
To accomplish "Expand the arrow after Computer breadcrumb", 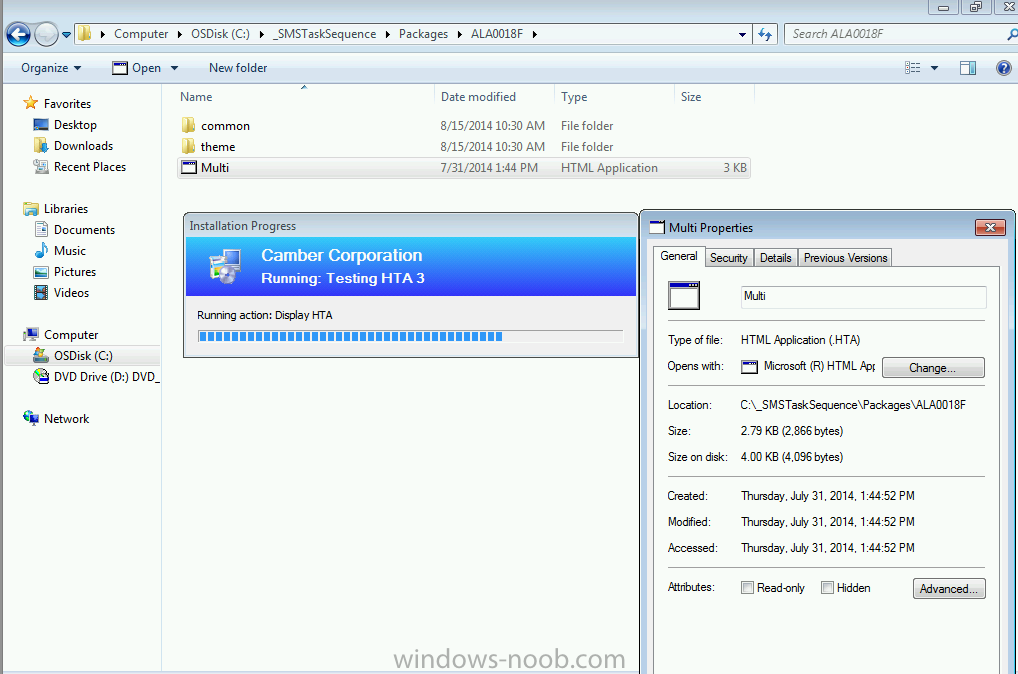I will [180, 34].
